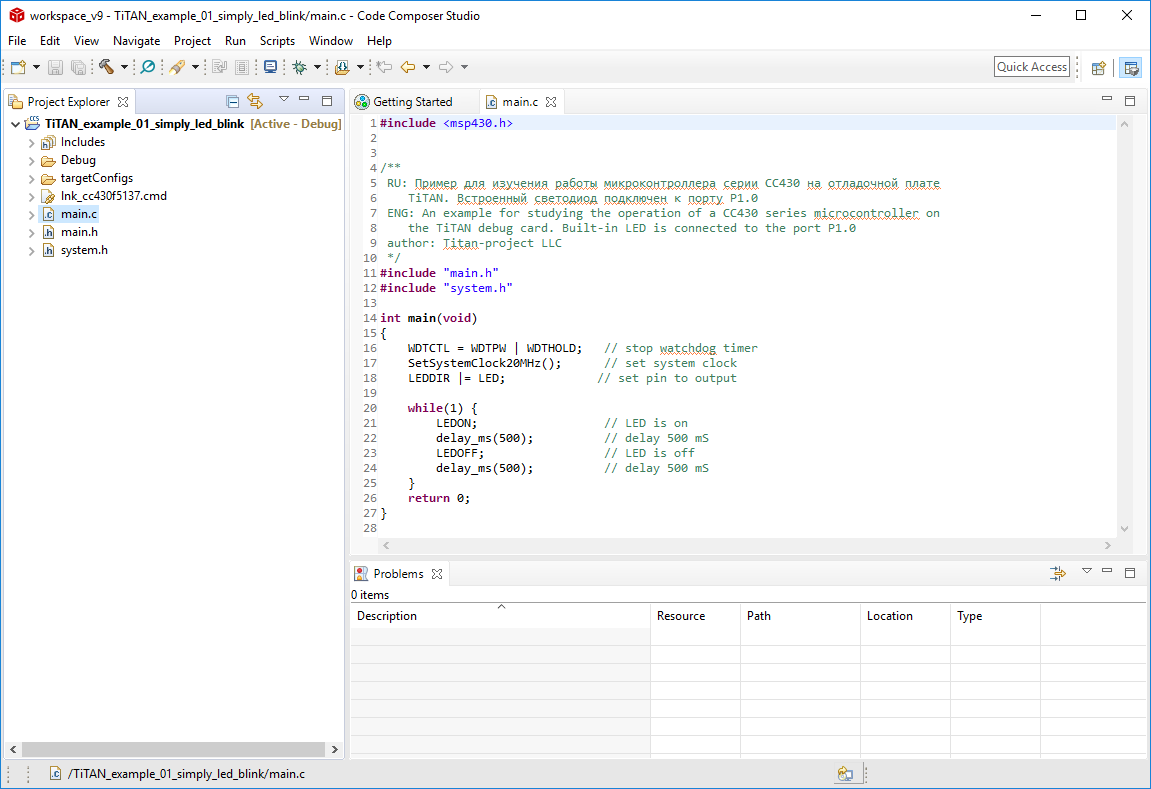Click the Open Perspective icon
Viewport: 1151px width, 789px height.
pyautogui.click(x=1098, y=67)
